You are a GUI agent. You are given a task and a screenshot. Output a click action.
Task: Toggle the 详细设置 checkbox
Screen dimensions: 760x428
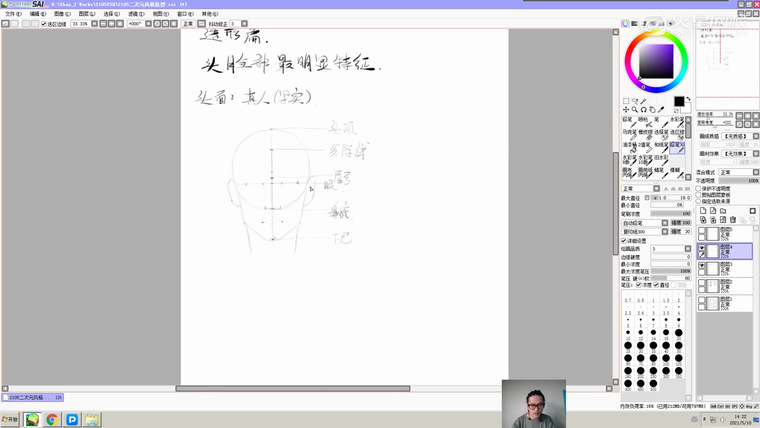pyautogui.click(x=624, y=241)
